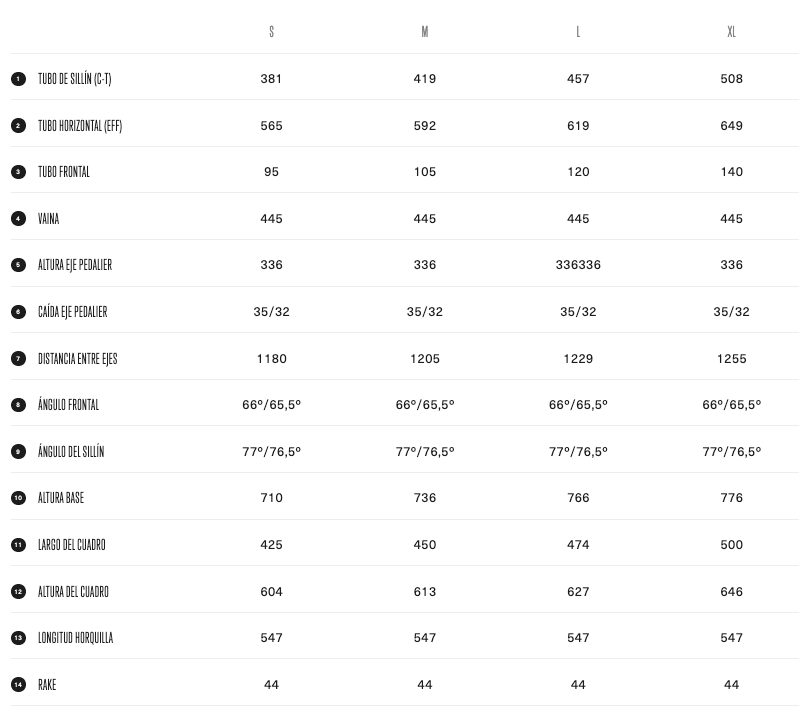801x719 pixels.
Task: Click the number 3 badge beside Tubo Frontal
Action: [x=18, y=172]
